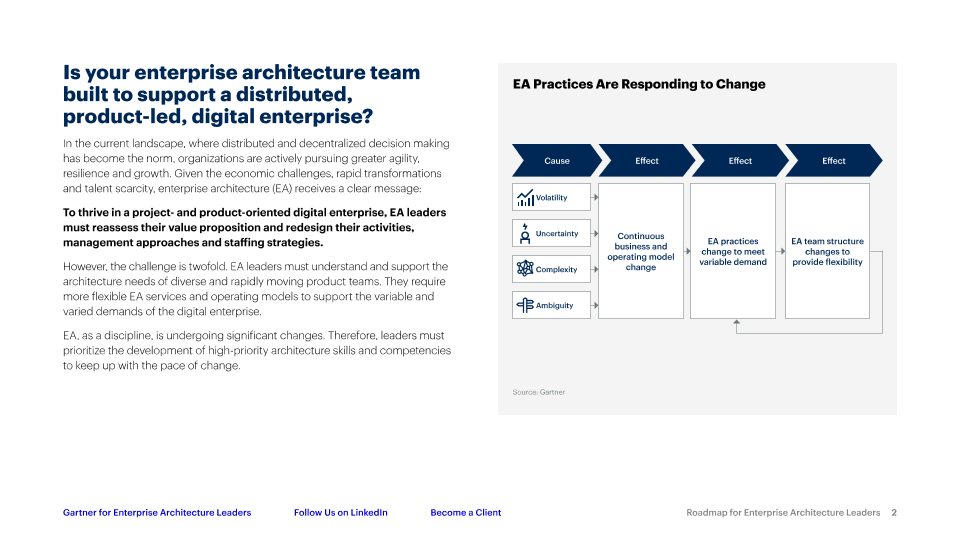Click the Ambiguity signpost icon
This screenshot has height=540, width=959.
[x=525, y=305]
